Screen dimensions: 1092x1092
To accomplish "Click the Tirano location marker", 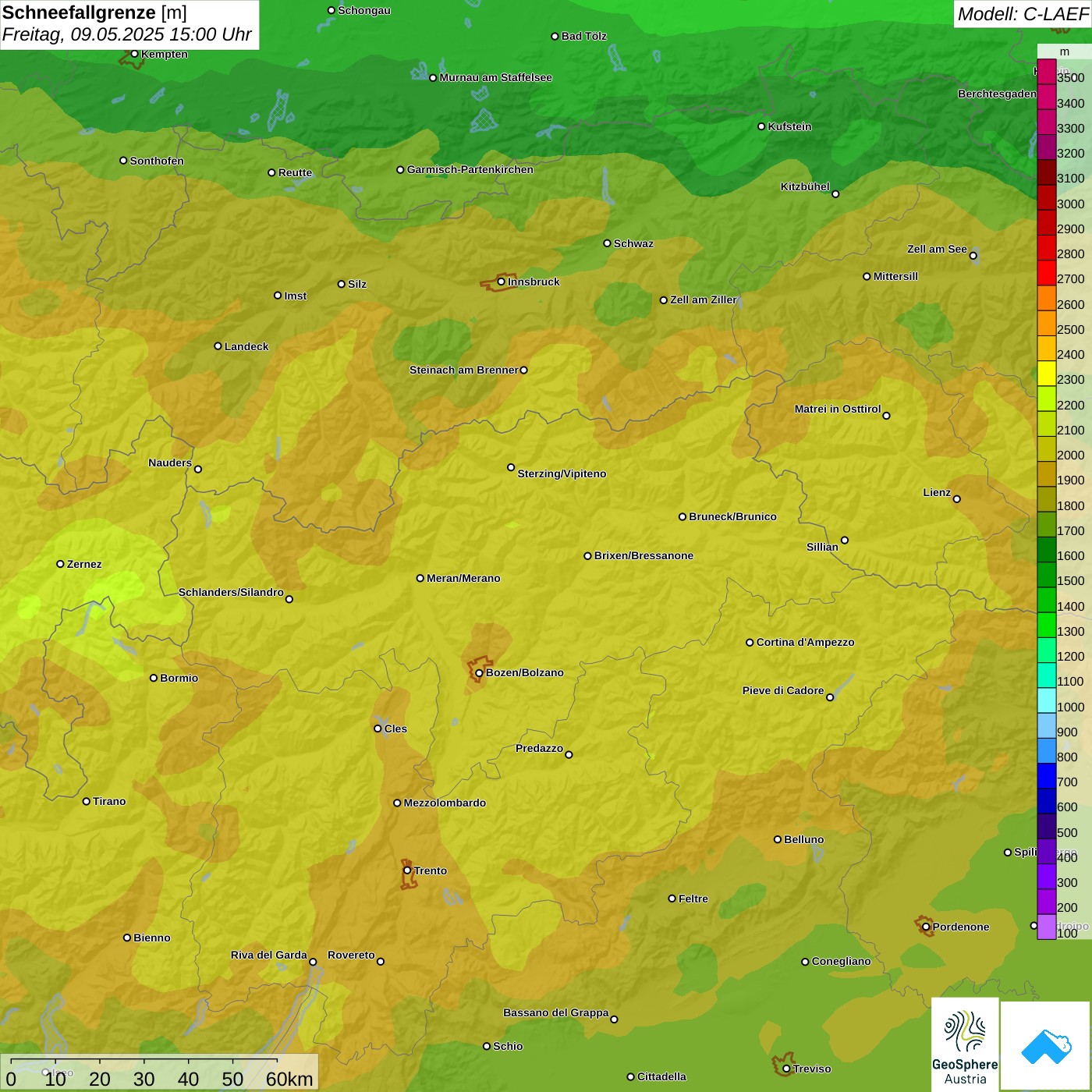I will point(86,801).
